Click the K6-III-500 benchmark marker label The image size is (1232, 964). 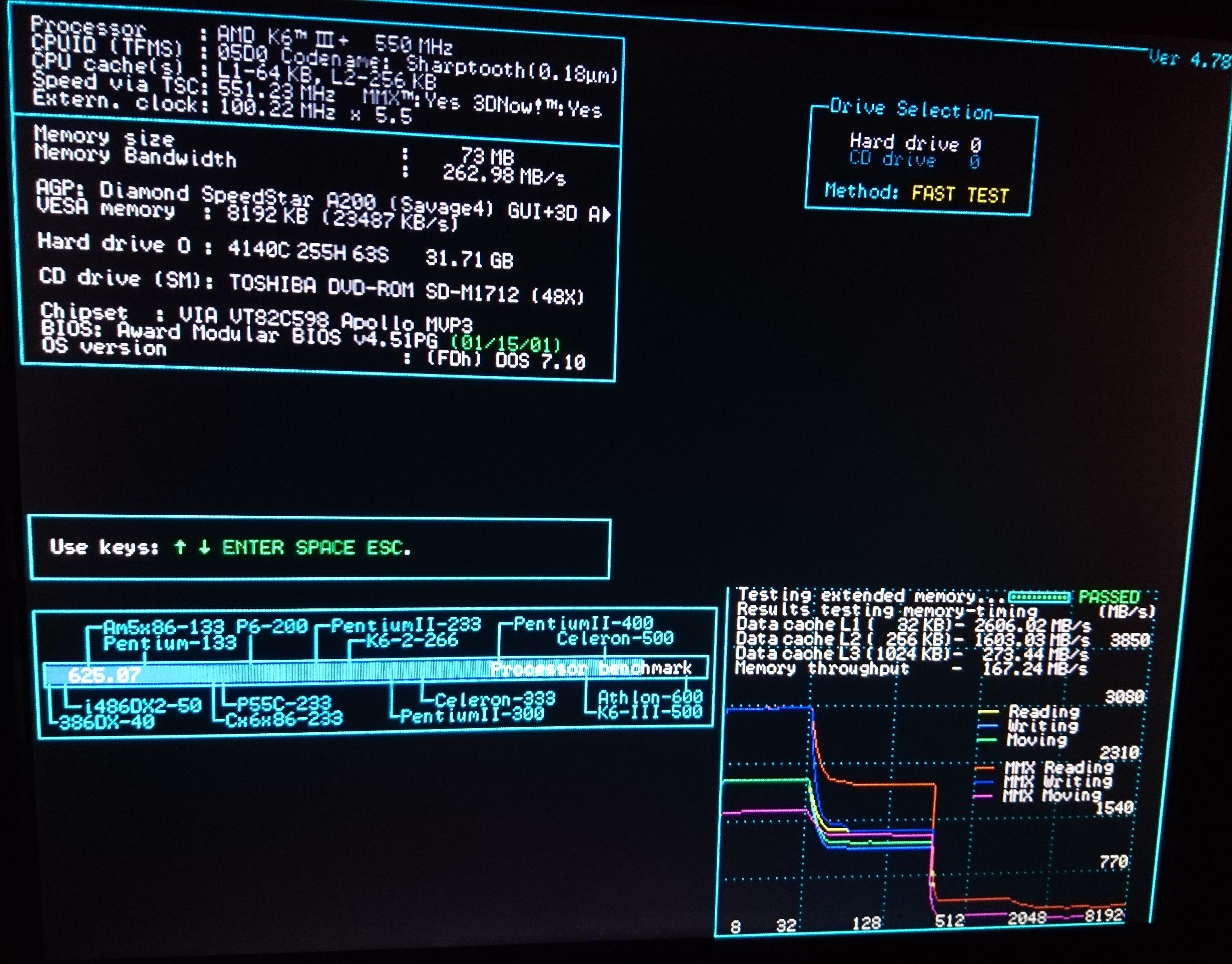[x=650, y=712]
